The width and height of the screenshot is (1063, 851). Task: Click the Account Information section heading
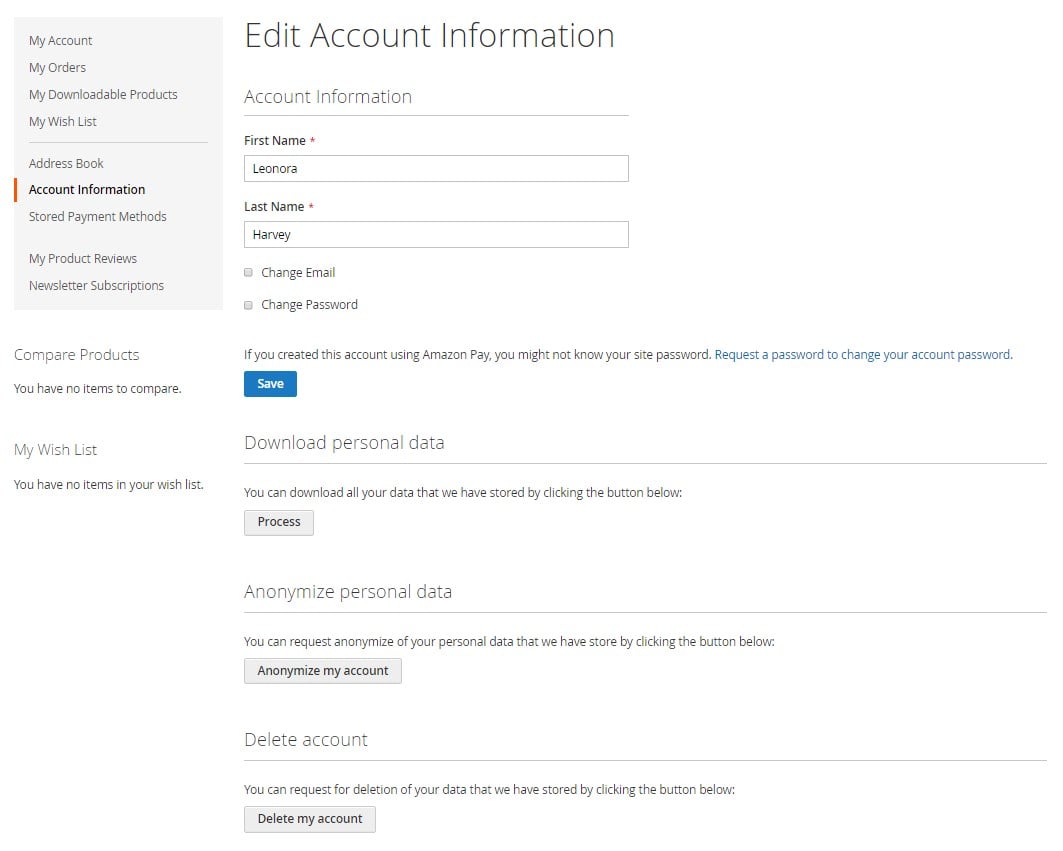point(328,97)
